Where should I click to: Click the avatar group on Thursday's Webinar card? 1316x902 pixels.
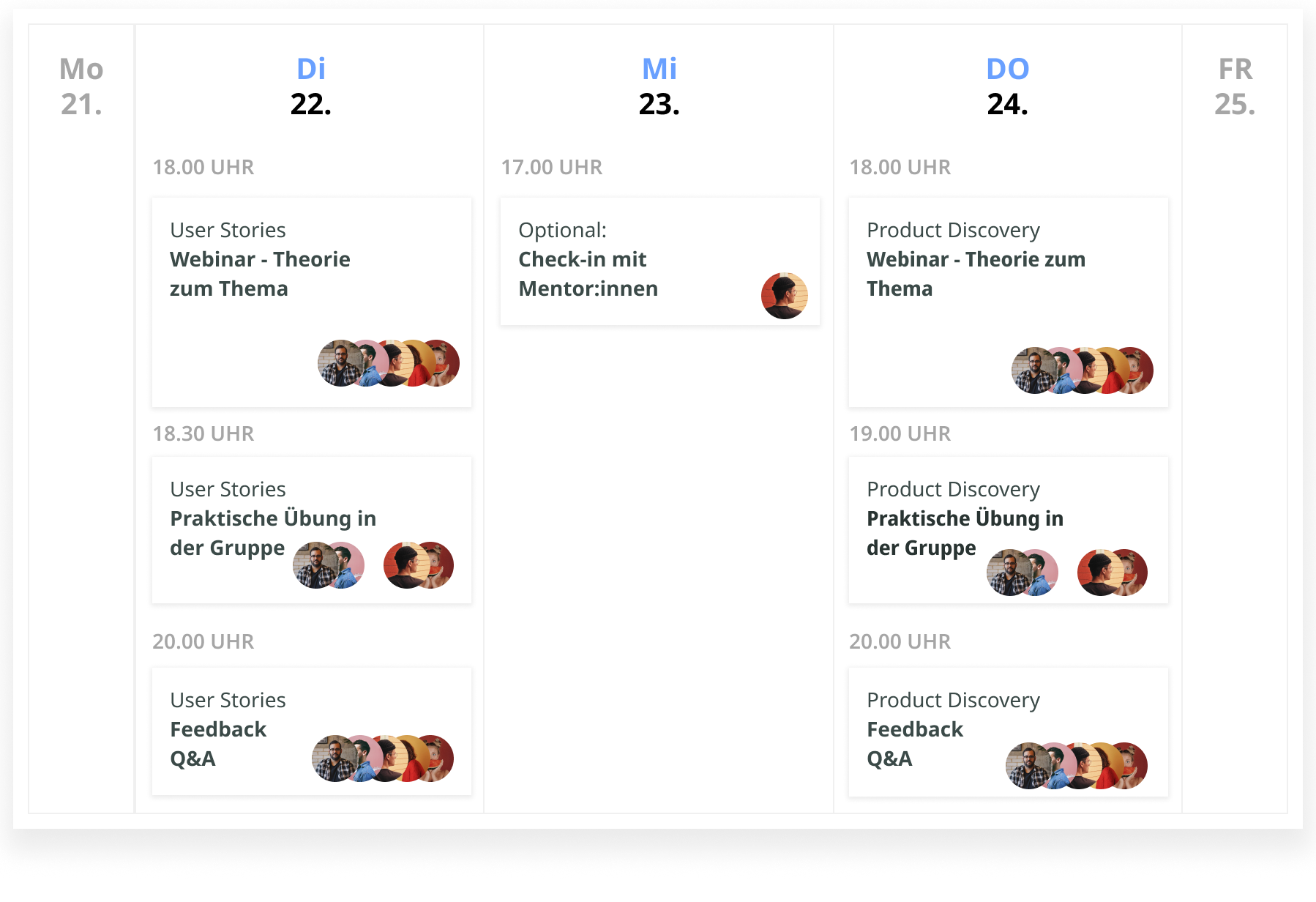[1083, 370]
